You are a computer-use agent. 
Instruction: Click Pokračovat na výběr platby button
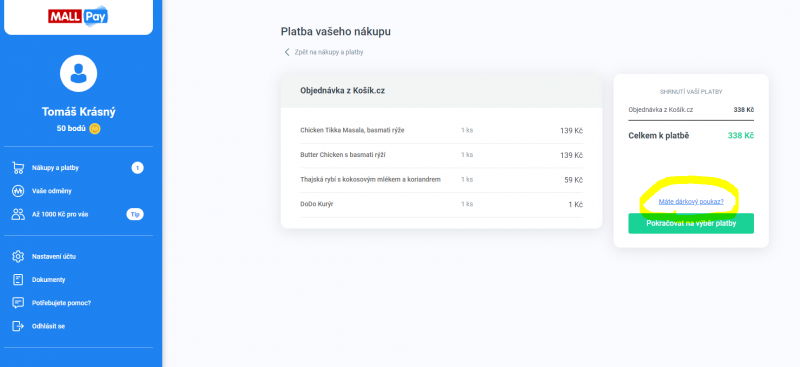[x=691, y=224]
